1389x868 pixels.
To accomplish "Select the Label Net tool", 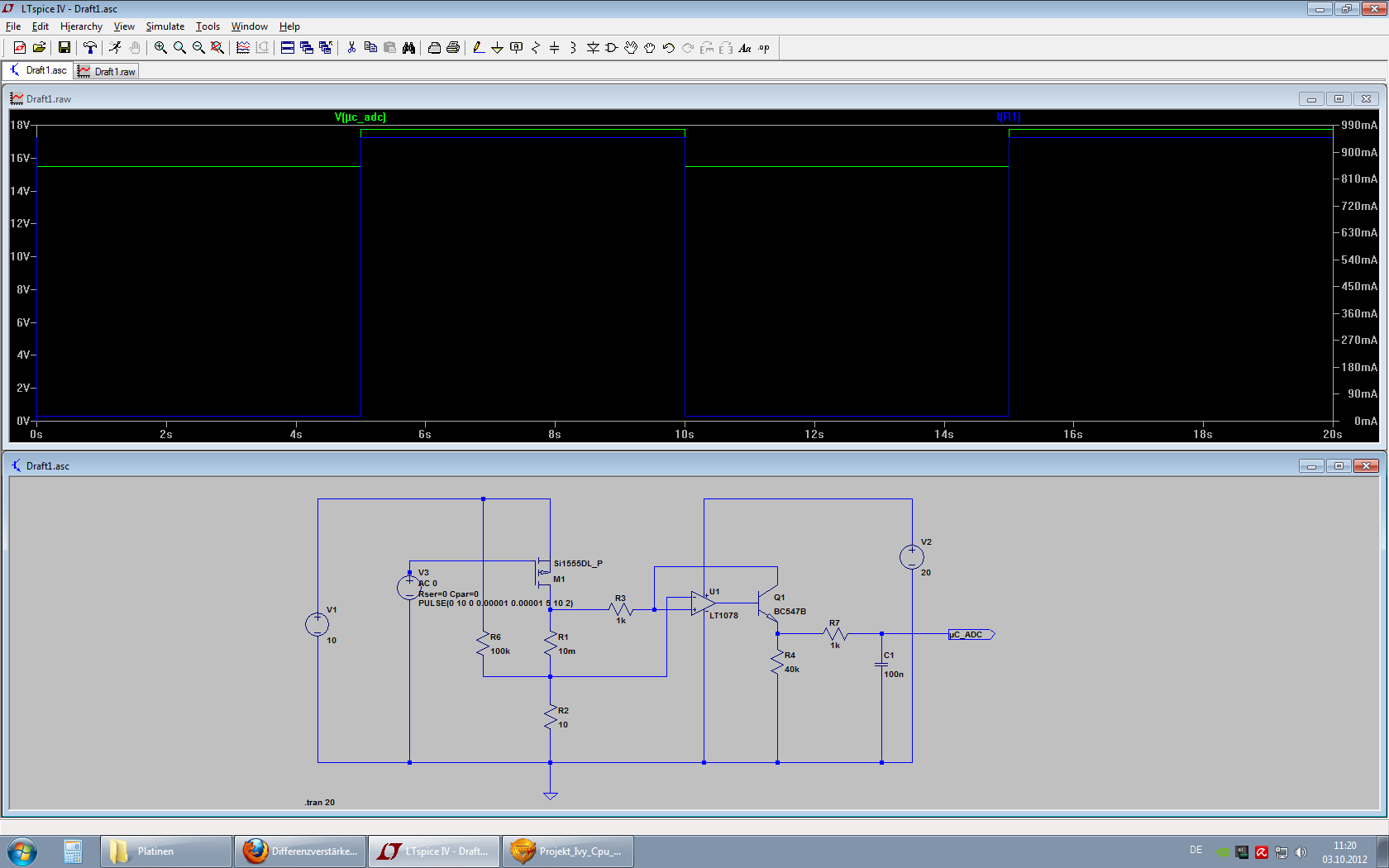I will click(517, 48).
